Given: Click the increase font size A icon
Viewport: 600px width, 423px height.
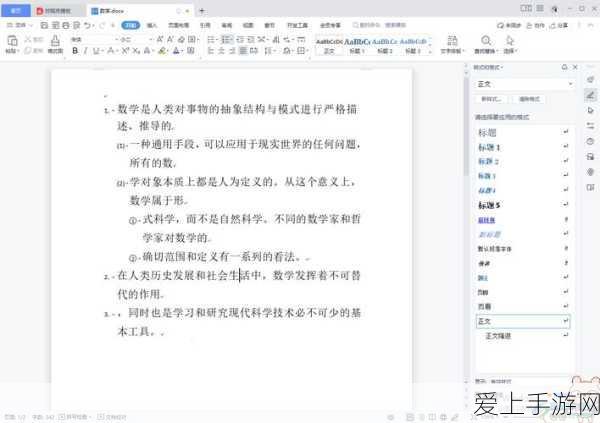Looking at the screenshot, I should [160, 39].
